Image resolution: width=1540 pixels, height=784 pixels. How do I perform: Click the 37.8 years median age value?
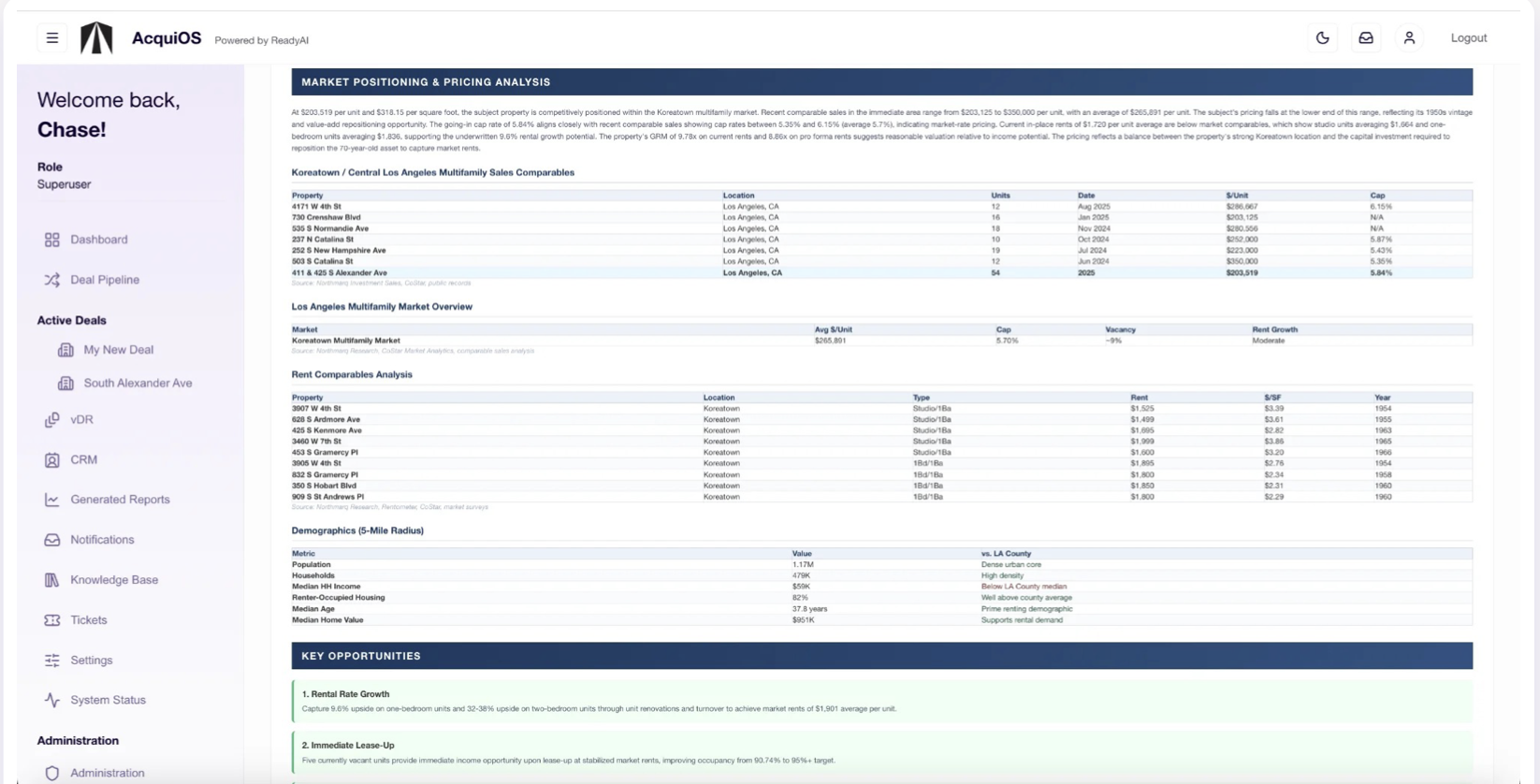coord(810,609)
